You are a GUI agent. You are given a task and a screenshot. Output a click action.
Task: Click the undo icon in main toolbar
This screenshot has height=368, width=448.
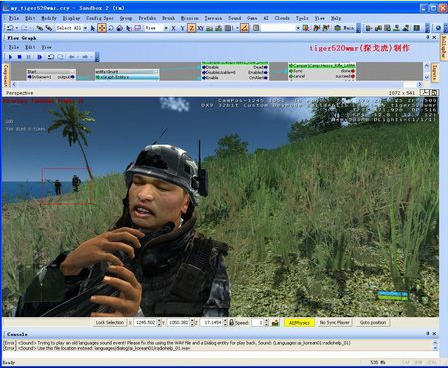11,28
